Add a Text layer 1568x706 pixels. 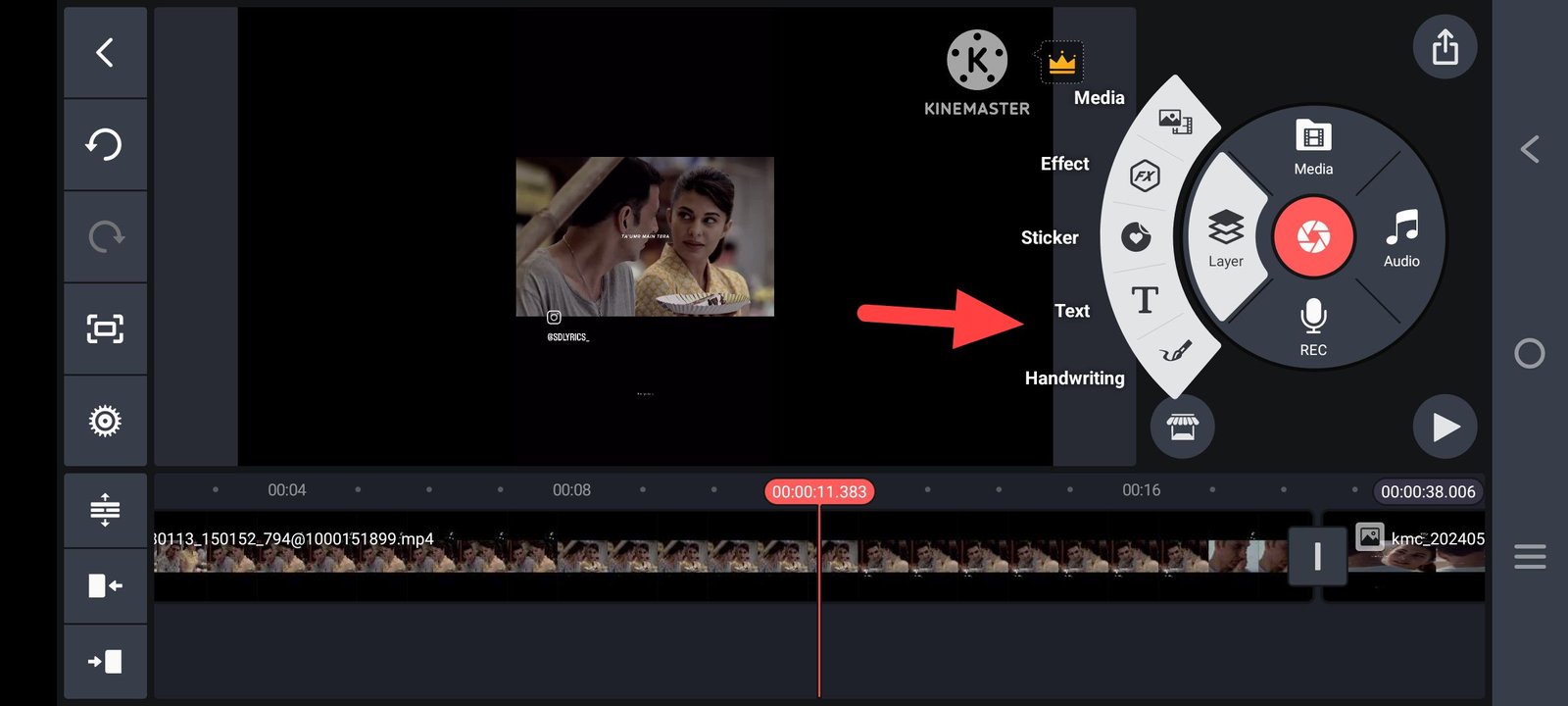(x=1145, y=301)
